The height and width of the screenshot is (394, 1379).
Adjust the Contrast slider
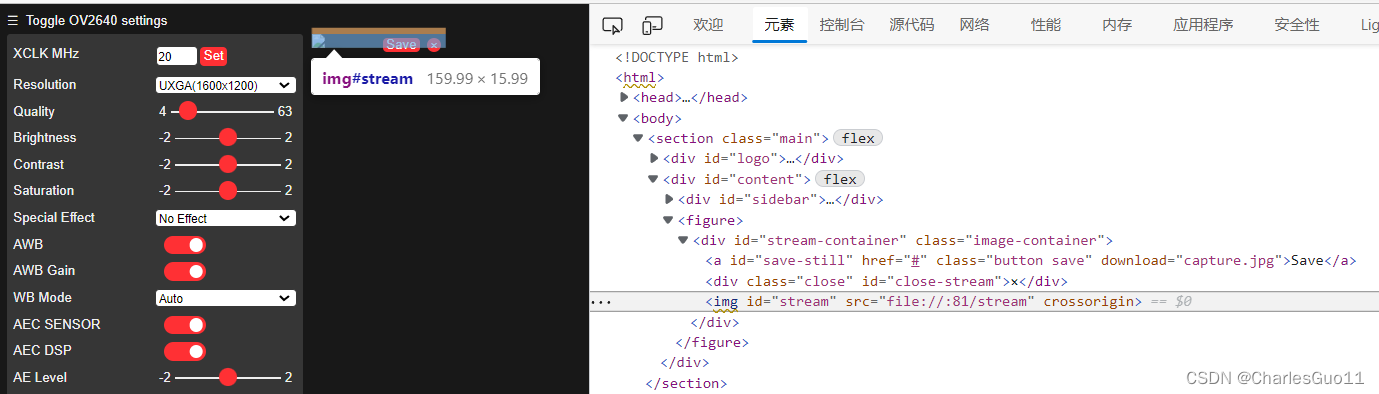[227, 164]
